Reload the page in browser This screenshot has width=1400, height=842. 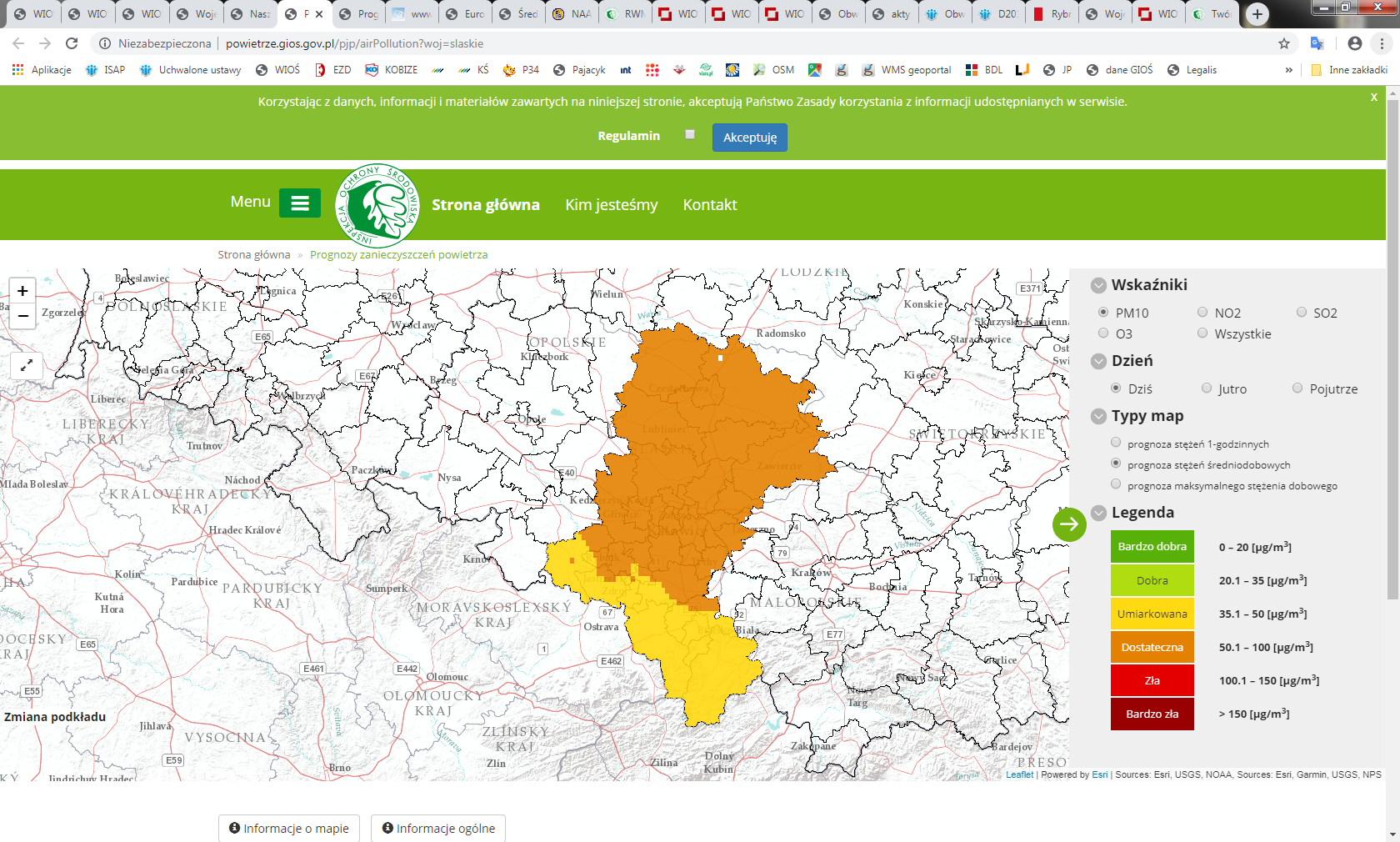pyautogui.click(x=72, y=43)
